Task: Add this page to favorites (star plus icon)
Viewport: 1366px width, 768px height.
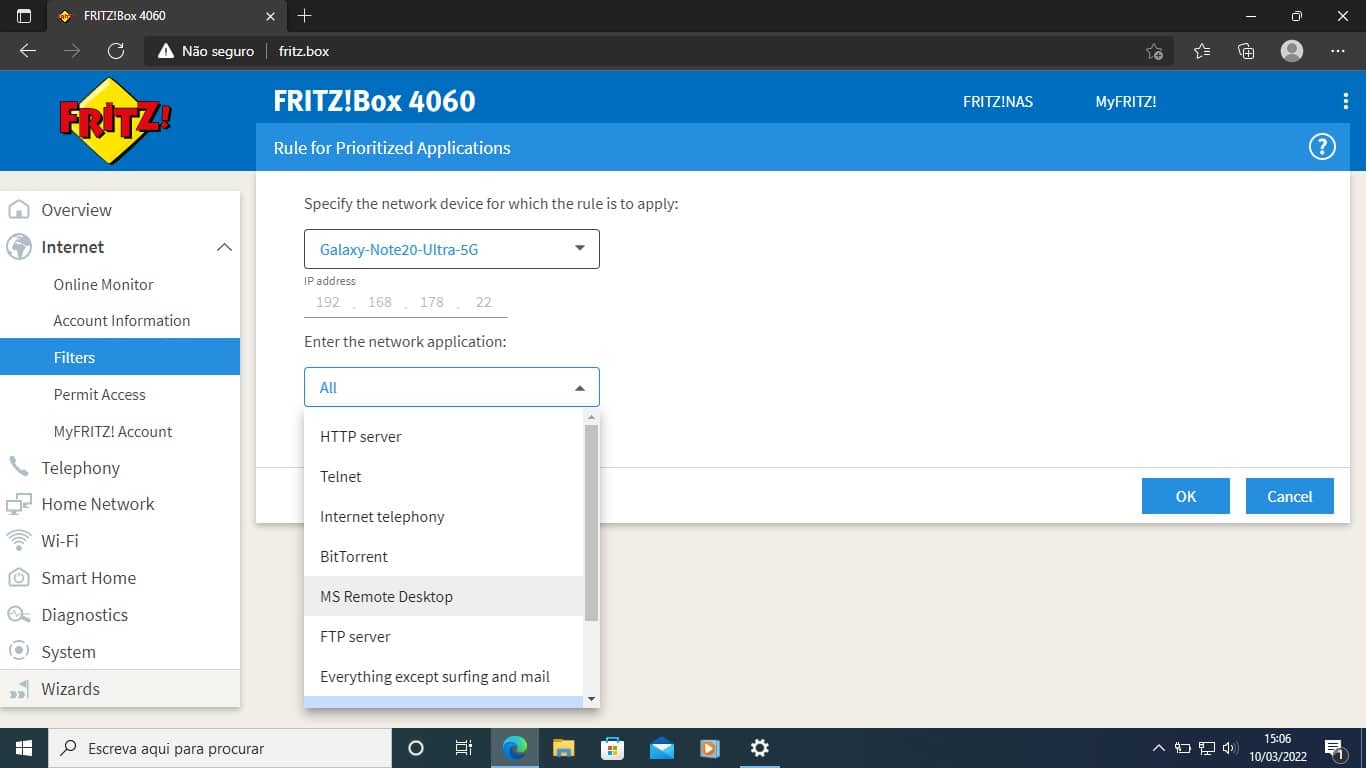Action: pyautogui.click(x=1154, y=51)
